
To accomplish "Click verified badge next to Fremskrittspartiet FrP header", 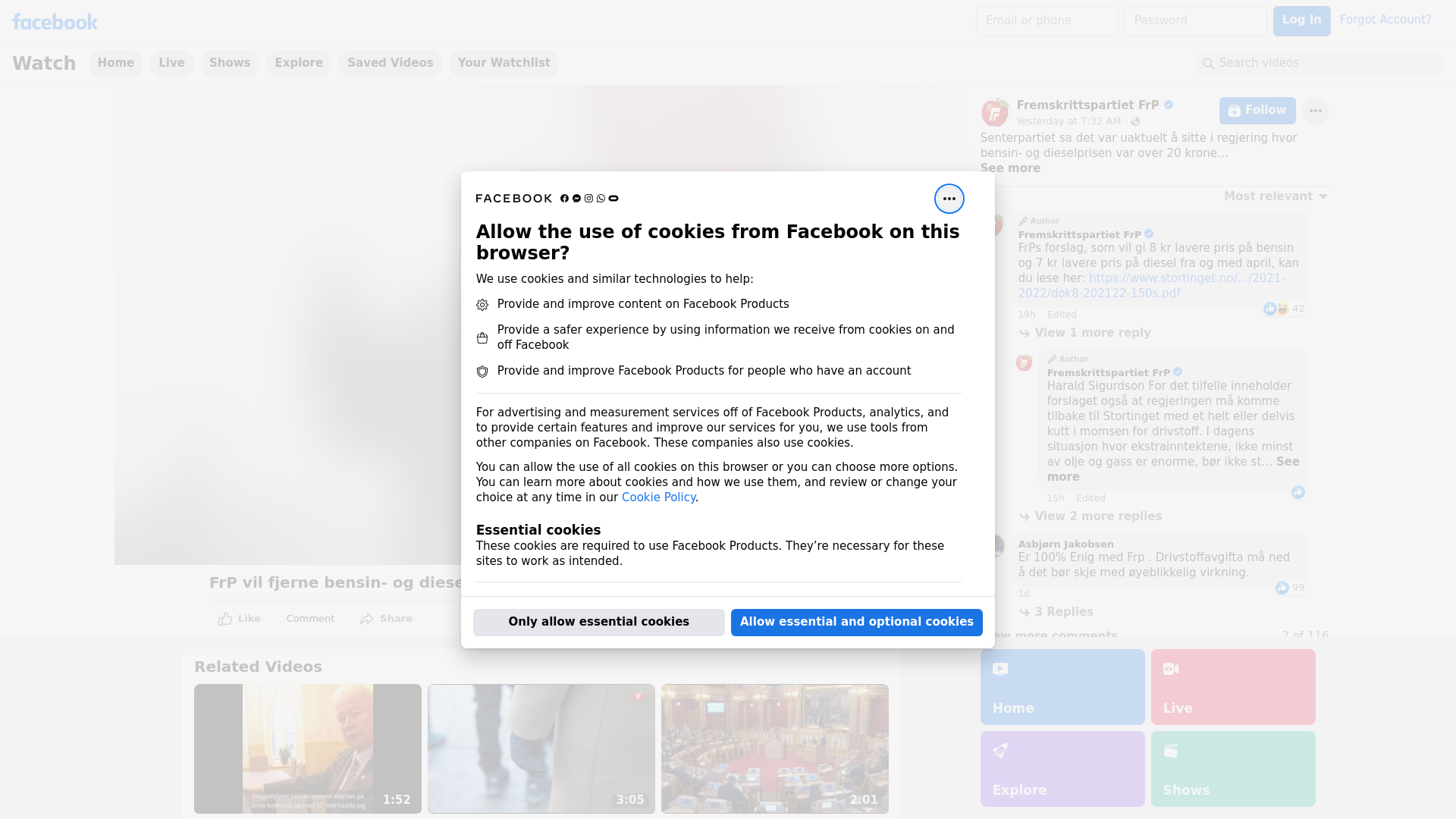I will pos(1169,105).
